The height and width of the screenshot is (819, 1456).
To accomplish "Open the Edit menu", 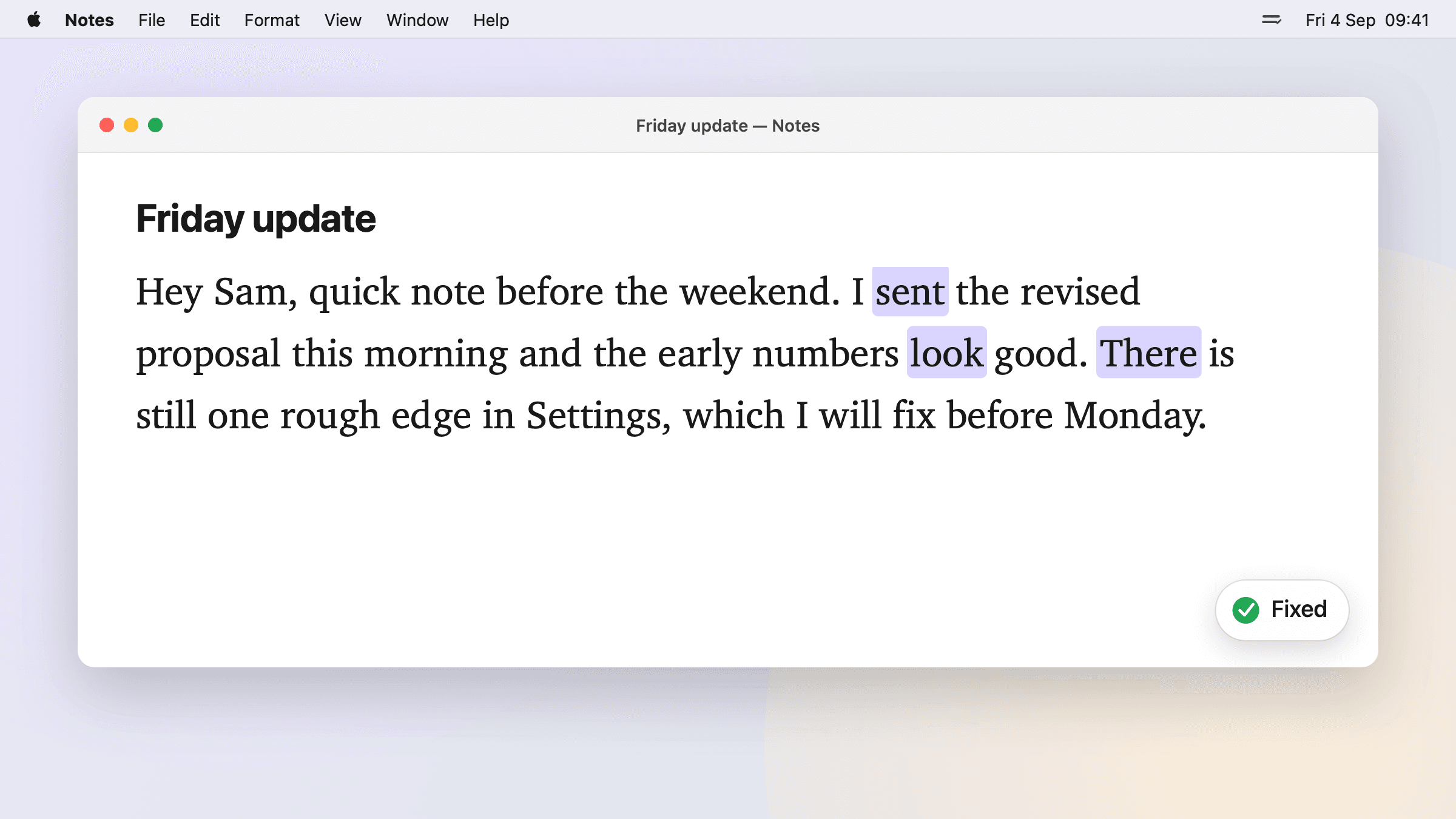I will coord(204,20).
